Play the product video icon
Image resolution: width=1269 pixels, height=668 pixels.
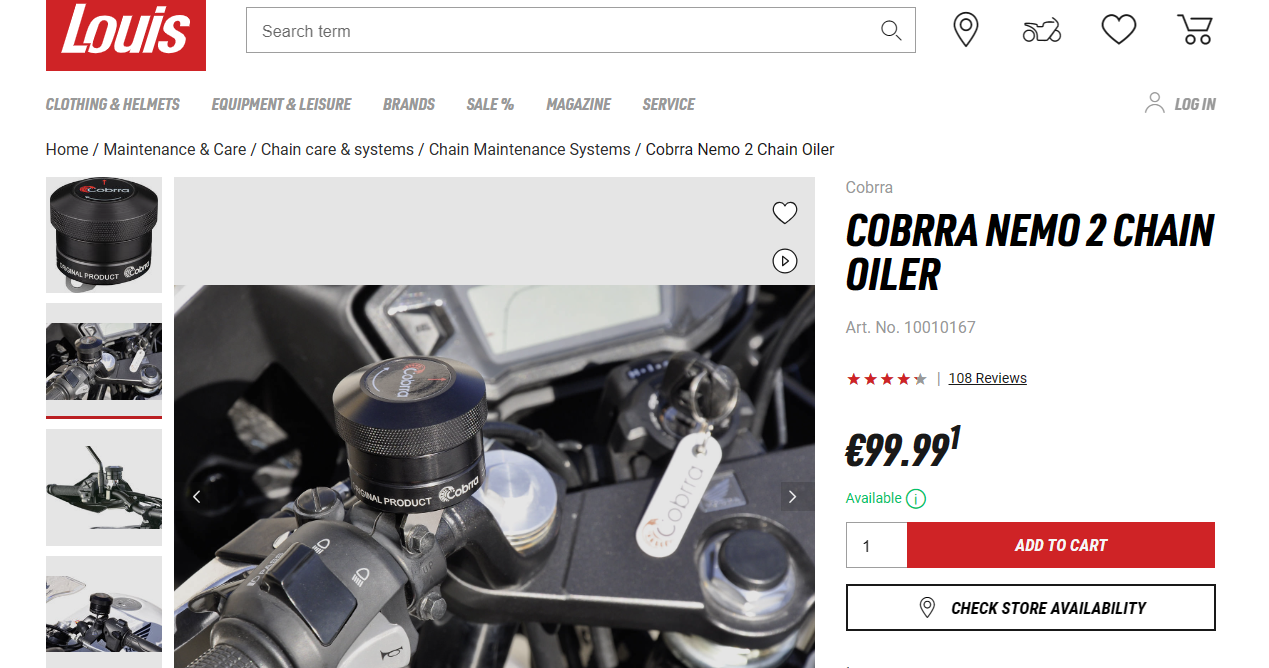pos(785,261)
